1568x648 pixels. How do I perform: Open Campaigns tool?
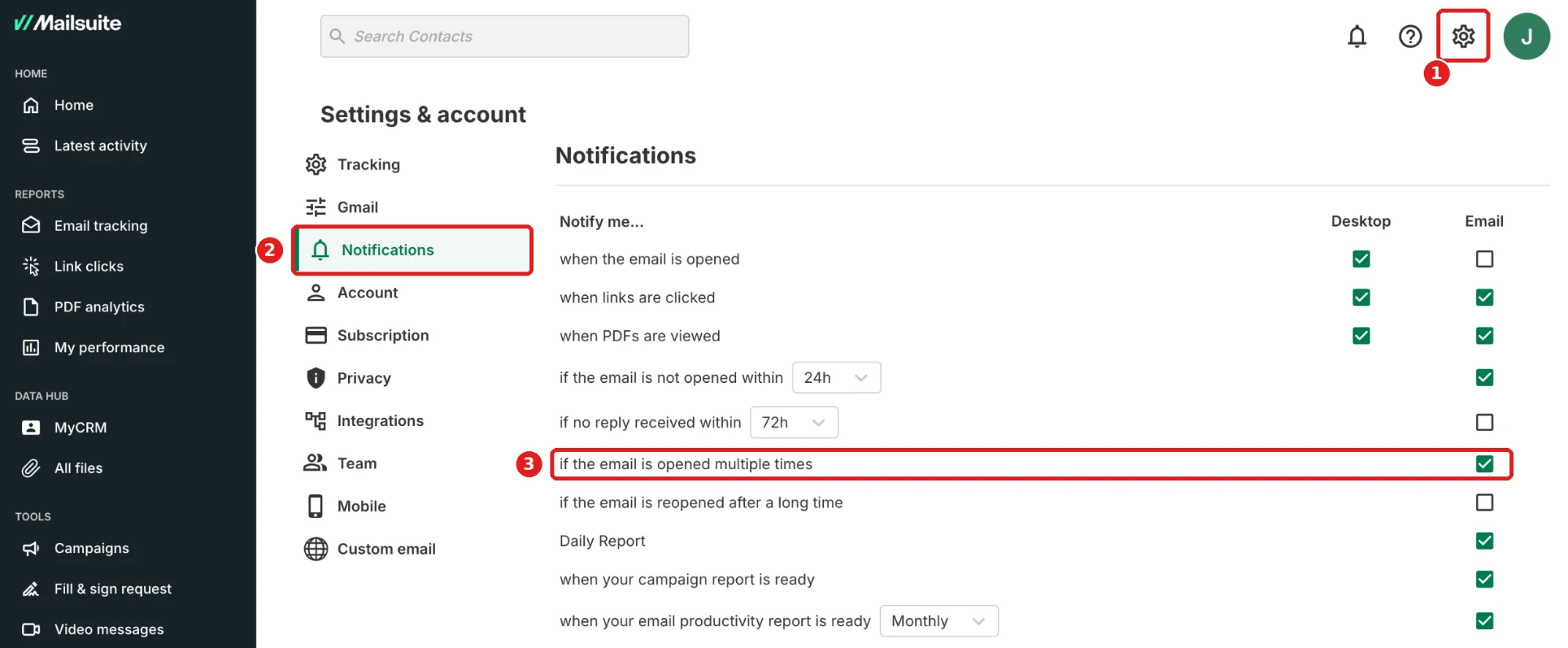[x=91, y=548]
